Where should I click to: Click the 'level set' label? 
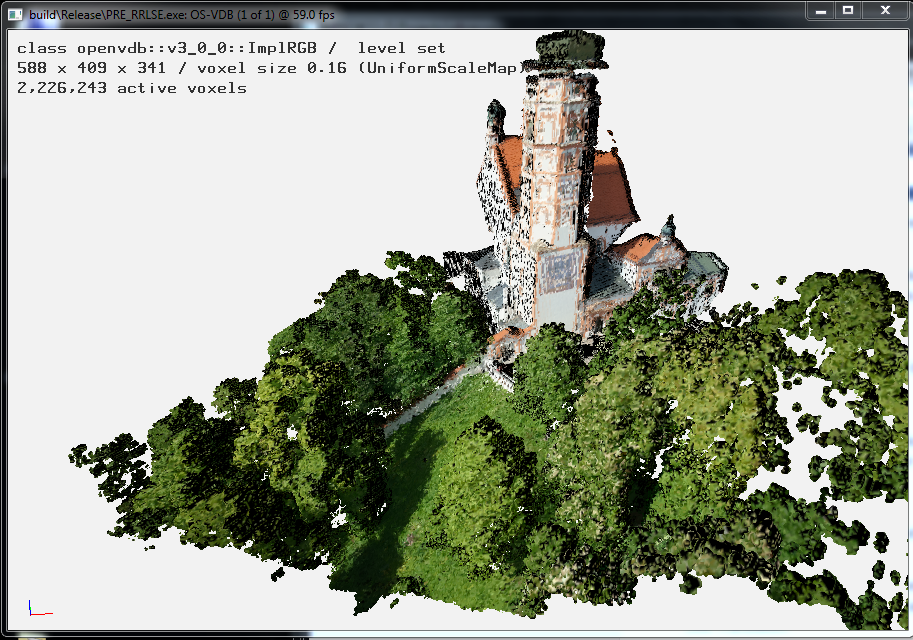coord(401,48)
